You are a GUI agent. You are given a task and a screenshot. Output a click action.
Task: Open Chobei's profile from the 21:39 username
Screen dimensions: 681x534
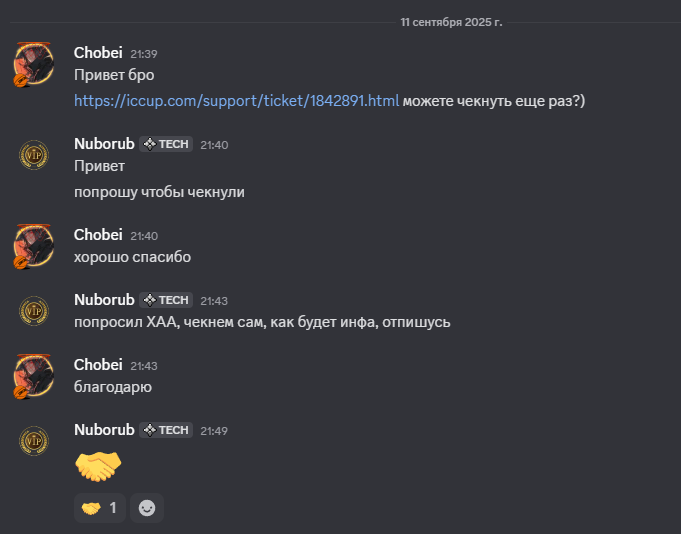tap(98, 53)
